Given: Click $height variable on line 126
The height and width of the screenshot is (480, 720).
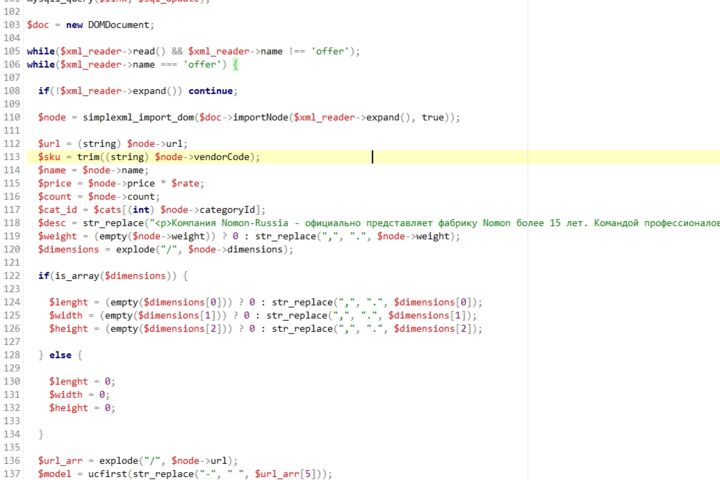Looking at the screenshot, I should 68,329.
